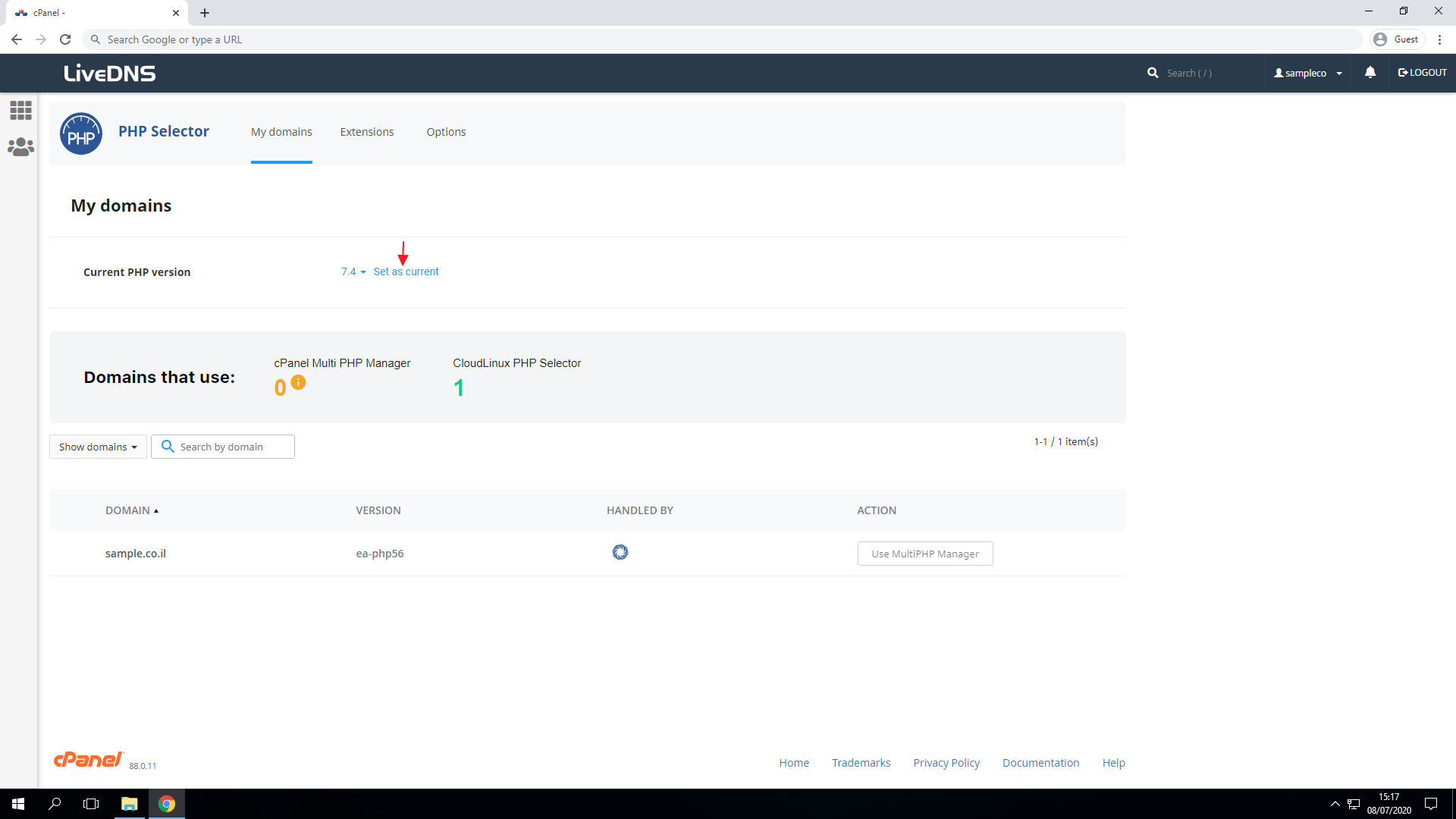This screenshot has height=819, width=1456.
Task: Click the sample.co.il domain cell
Action: point(136,554)
